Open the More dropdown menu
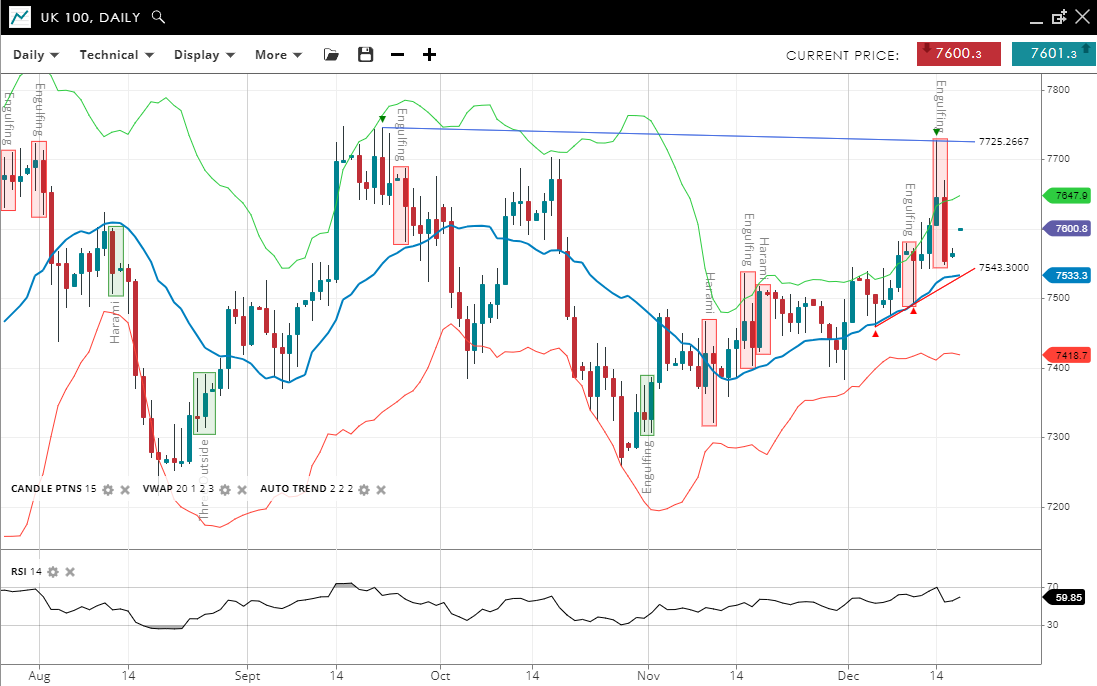 278,55
